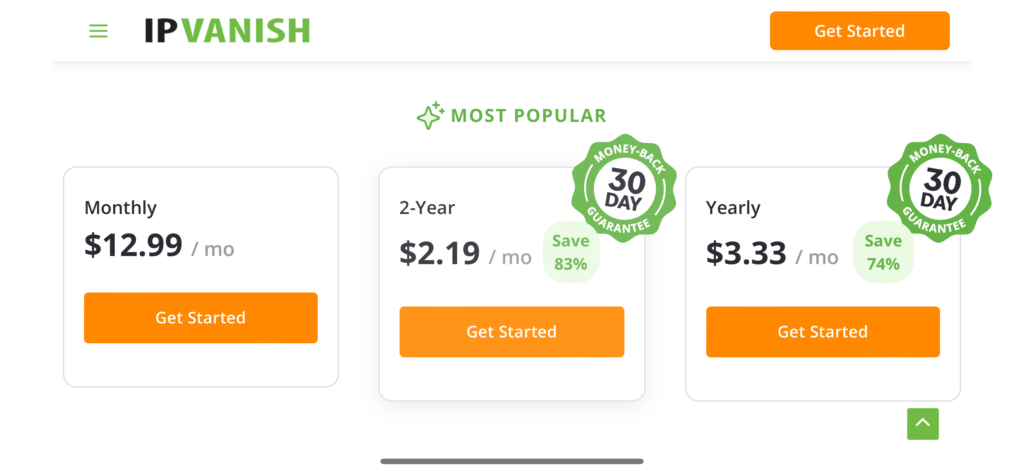
Task: Click the MOST POPULAR label text
Action: (x=529, y=116)
